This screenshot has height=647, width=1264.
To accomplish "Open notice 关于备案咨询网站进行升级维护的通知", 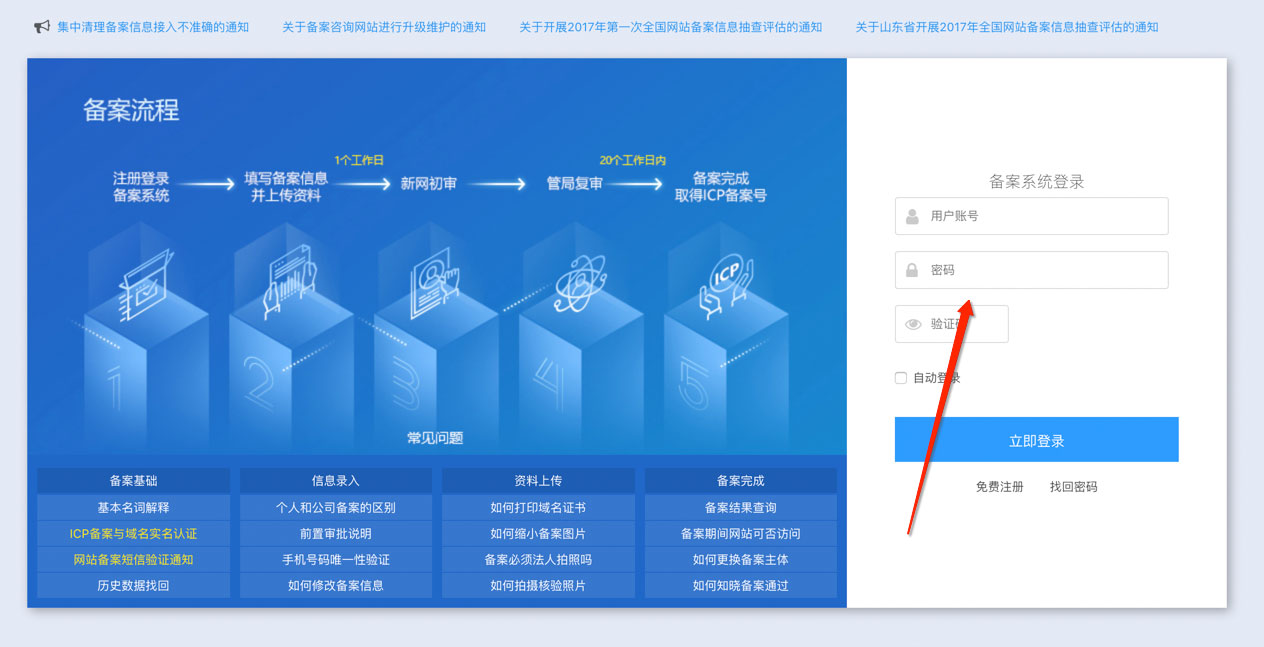I will point(384,27).
